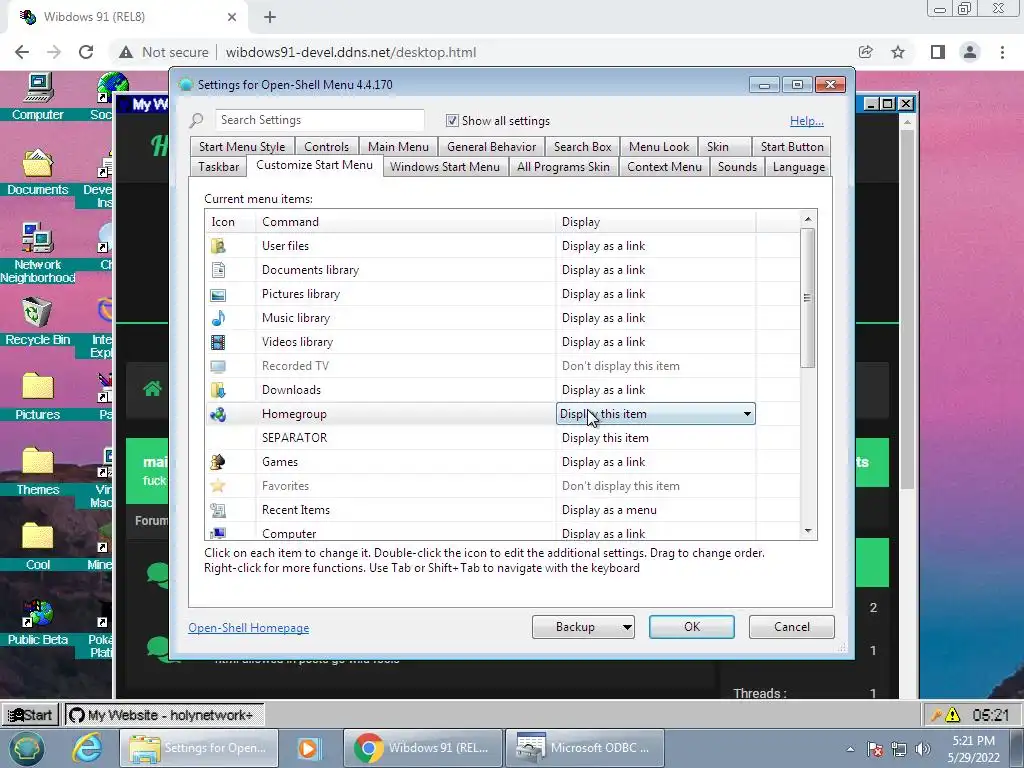Viewport: 1024px width, 768px height.
Task: Click the Downloads folder icon in list
Action: [218, 390]
